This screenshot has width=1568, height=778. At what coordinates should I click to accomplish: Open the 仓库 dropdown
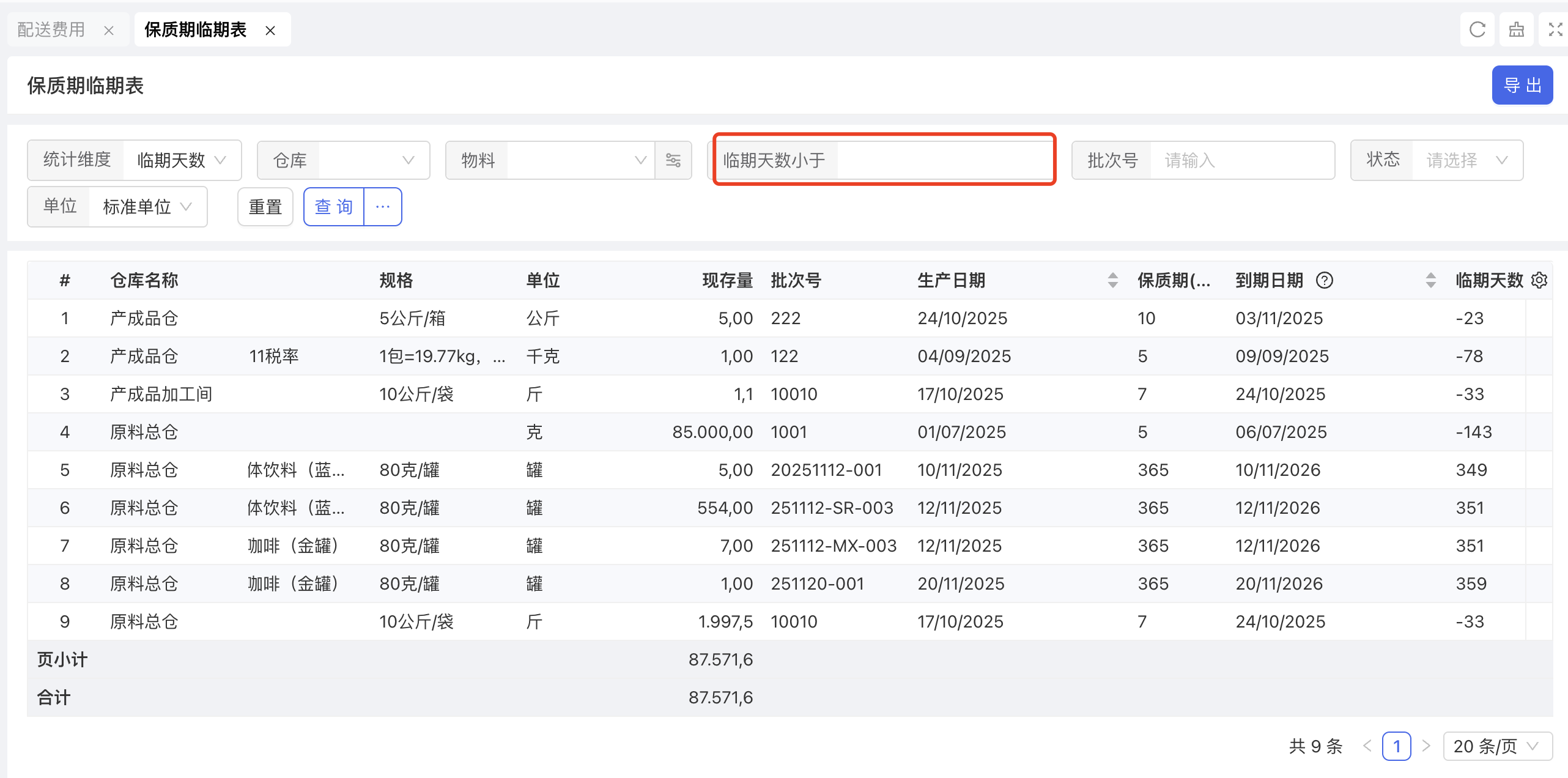[x=373, y=160]
